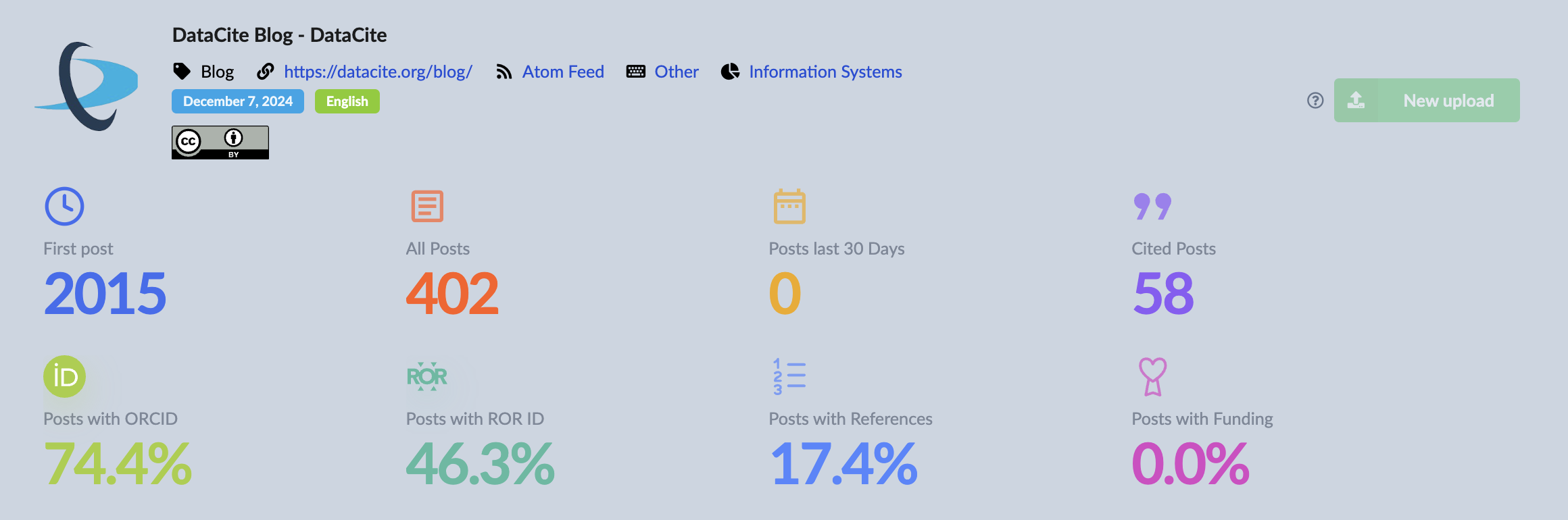Image resolution: width=1568 pixels, height=520 pixels.
Task: Click the keyboard icon beside Other
Action: [x=635, y=72]
